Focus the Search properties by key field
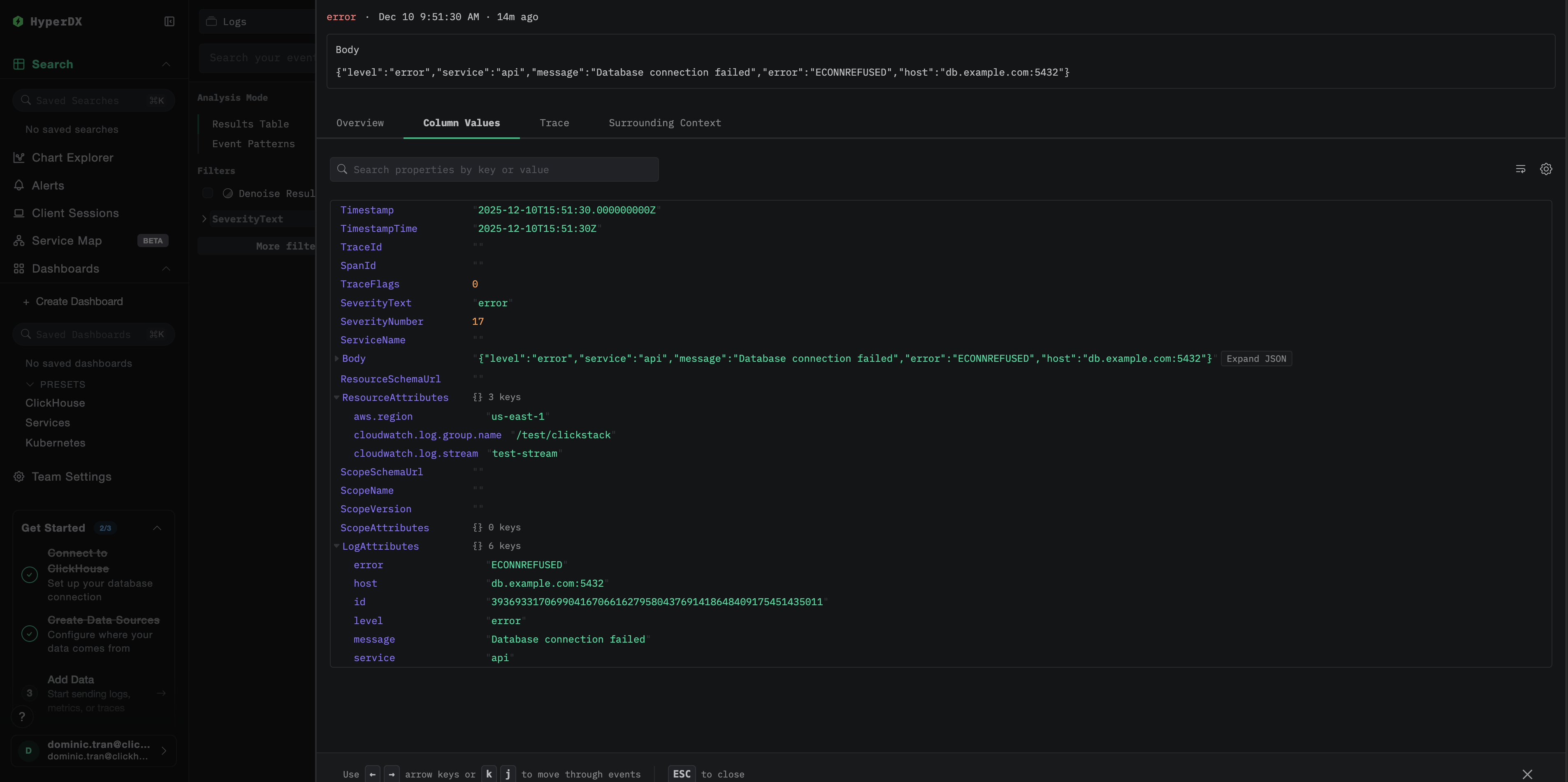The height and width of the screenshot is (782, 1568). [x=494, y=170]
